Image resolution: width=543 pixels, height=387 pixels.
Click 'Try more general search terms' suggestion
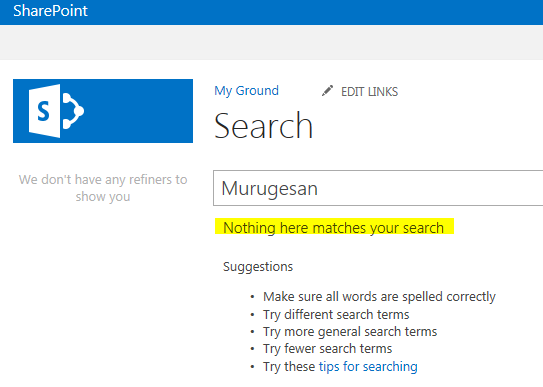350,332
